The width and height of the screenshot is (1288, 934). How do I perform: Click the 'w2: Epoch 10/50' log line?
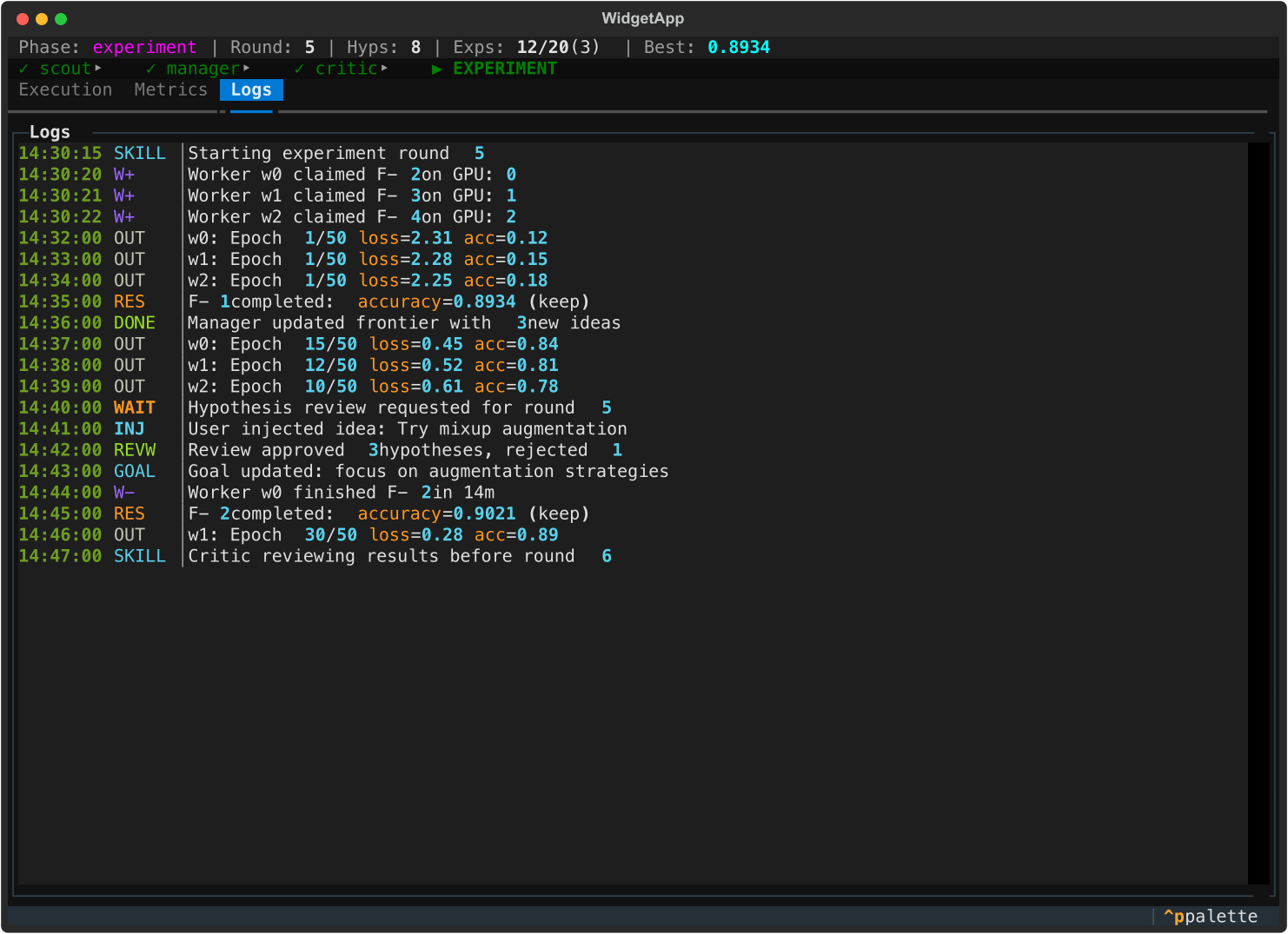(633, 387)
